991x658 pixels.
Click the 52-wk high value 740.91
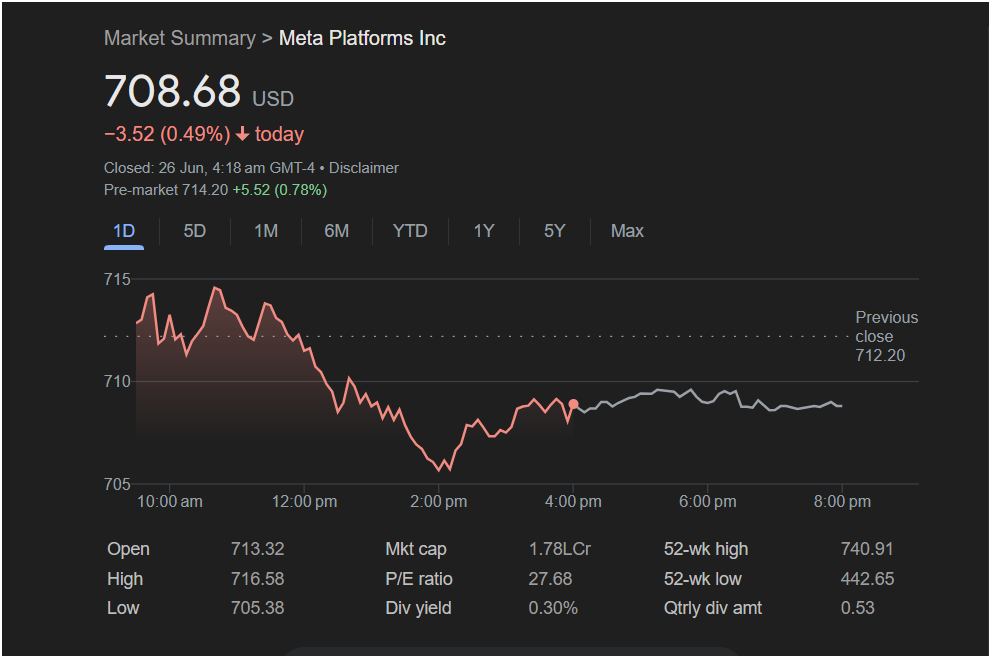coord(866,549)
